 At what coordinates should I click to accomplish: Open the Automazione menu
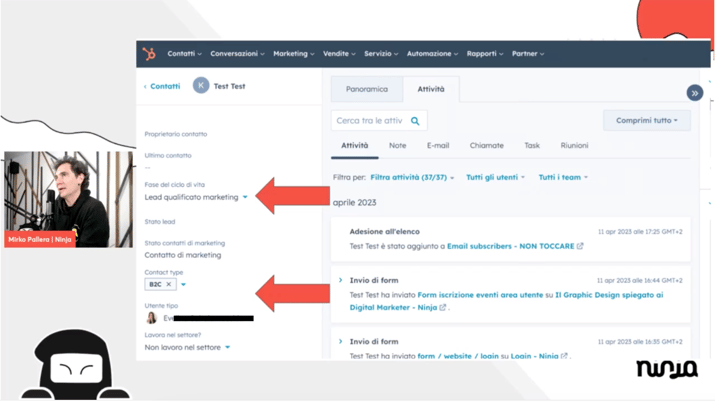[x=432, y=54]
